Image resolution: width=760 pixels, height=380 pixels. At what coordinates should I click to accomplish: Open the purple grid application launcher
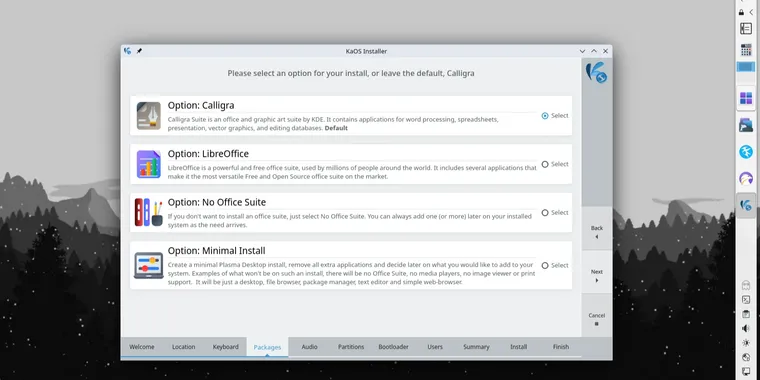[x=746, y=98]
